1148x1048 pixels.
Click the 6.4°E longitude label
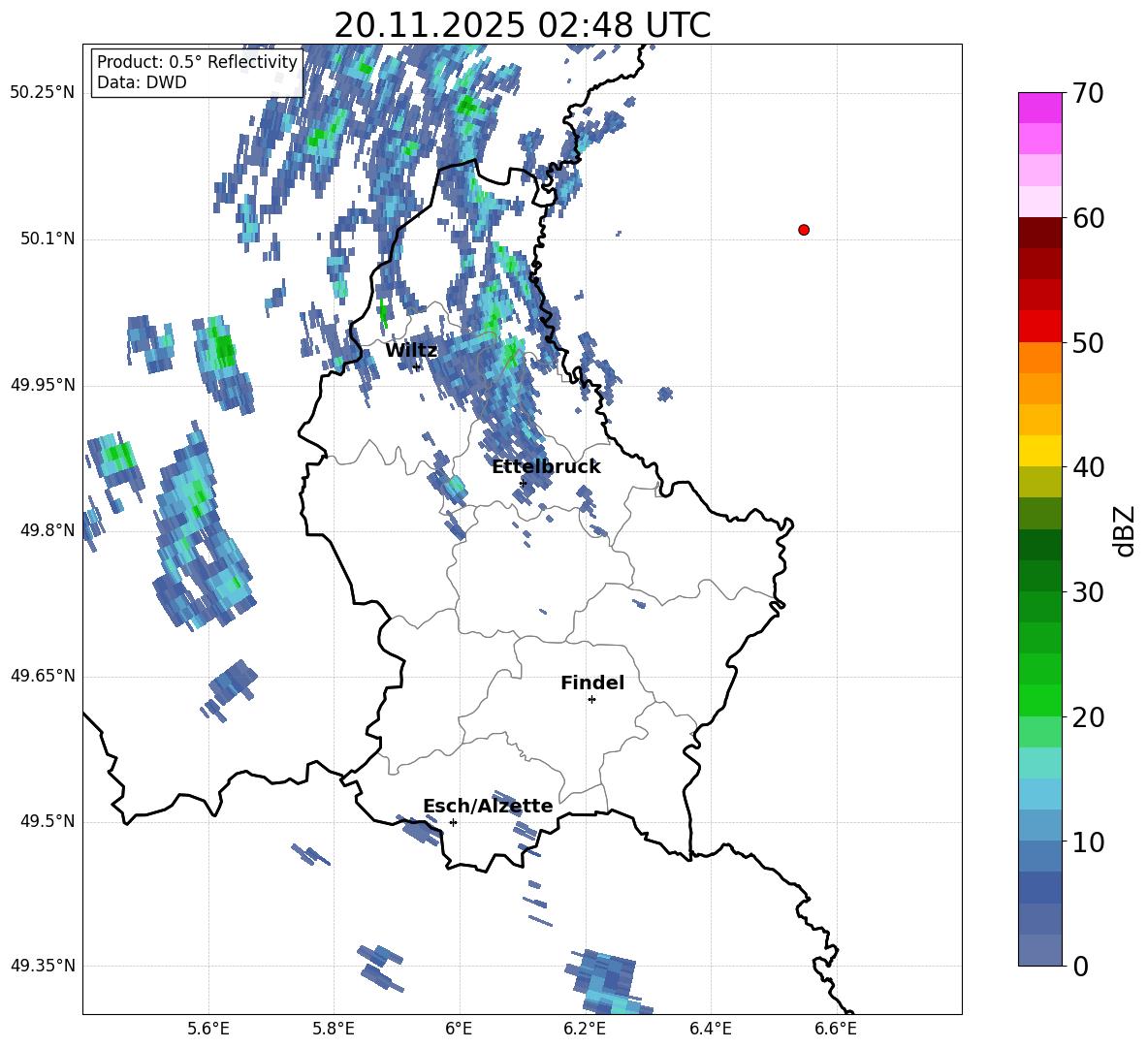[x=710, y=1029]
